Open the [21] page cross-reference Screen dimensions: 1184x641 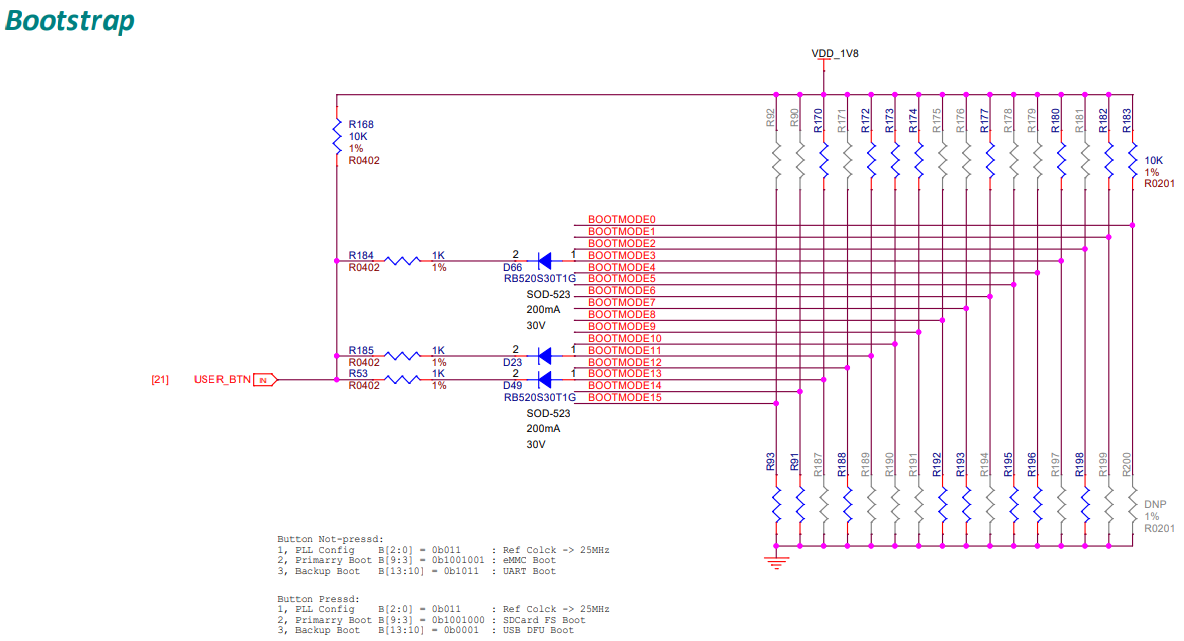pos(159,380)
